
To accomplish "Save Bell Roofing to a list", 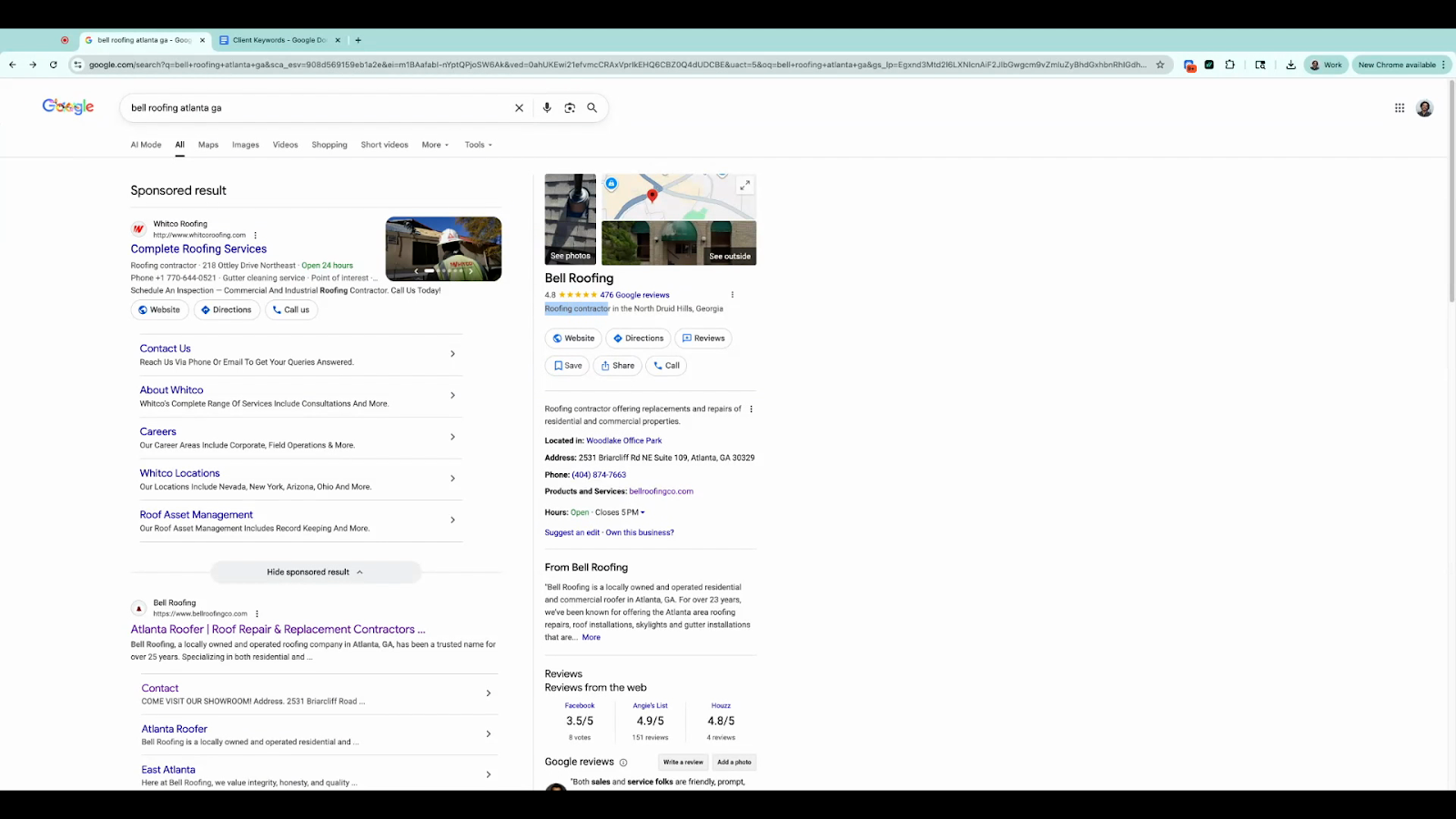I will 567,366.
